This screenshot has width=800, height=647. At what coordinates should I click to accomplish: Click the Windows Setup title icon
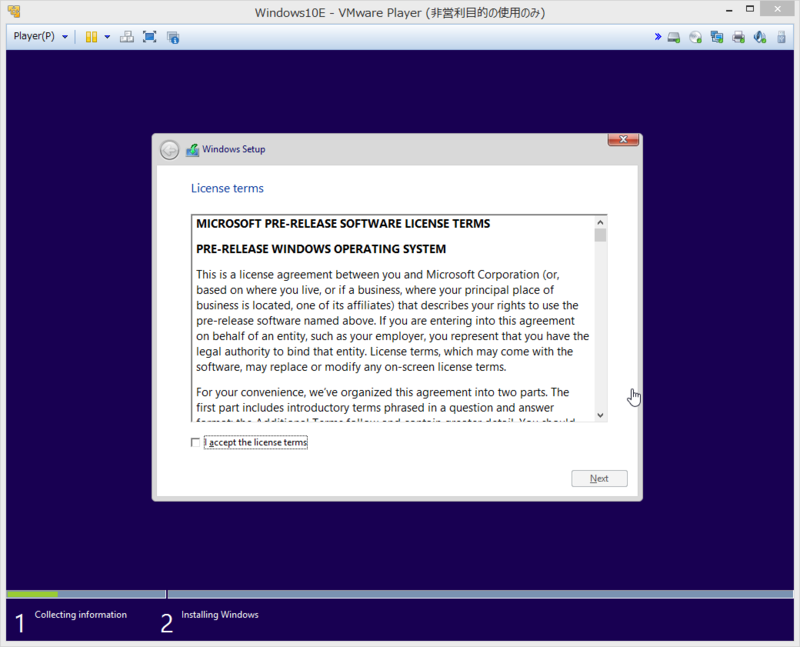[x=192, y=150]
